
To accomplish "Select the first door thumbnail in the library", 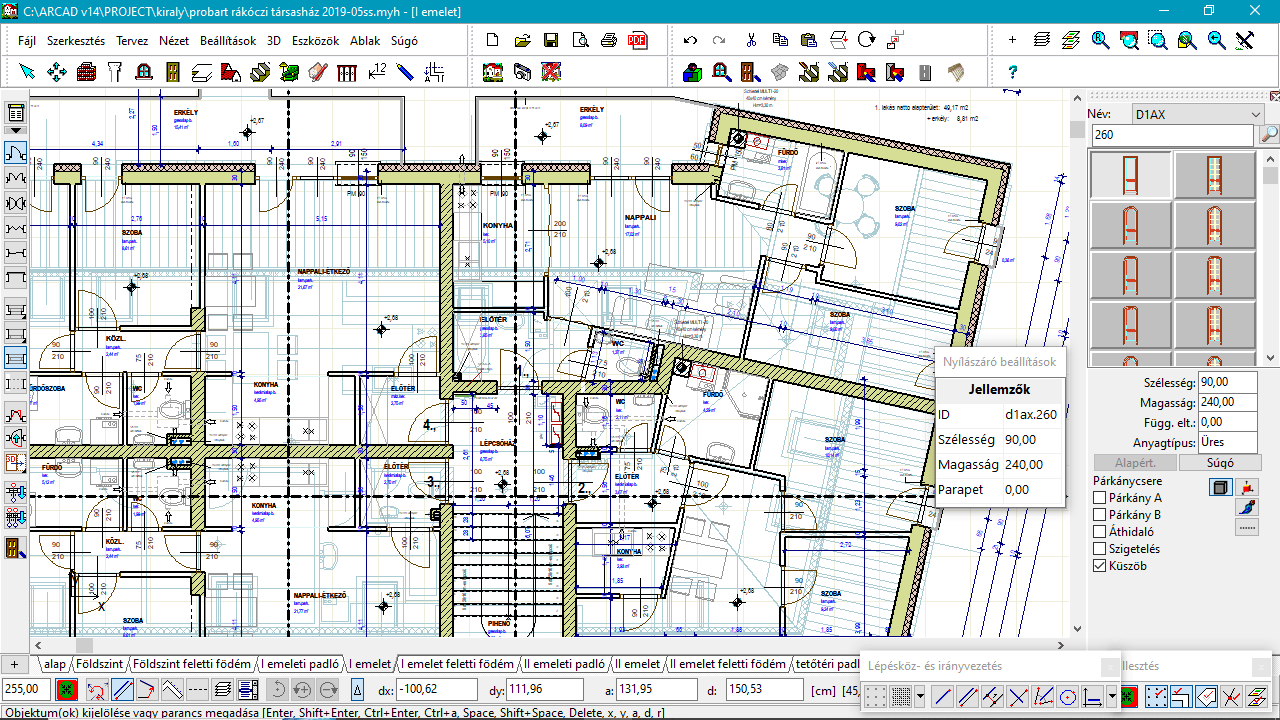I will coord(1129,175).
